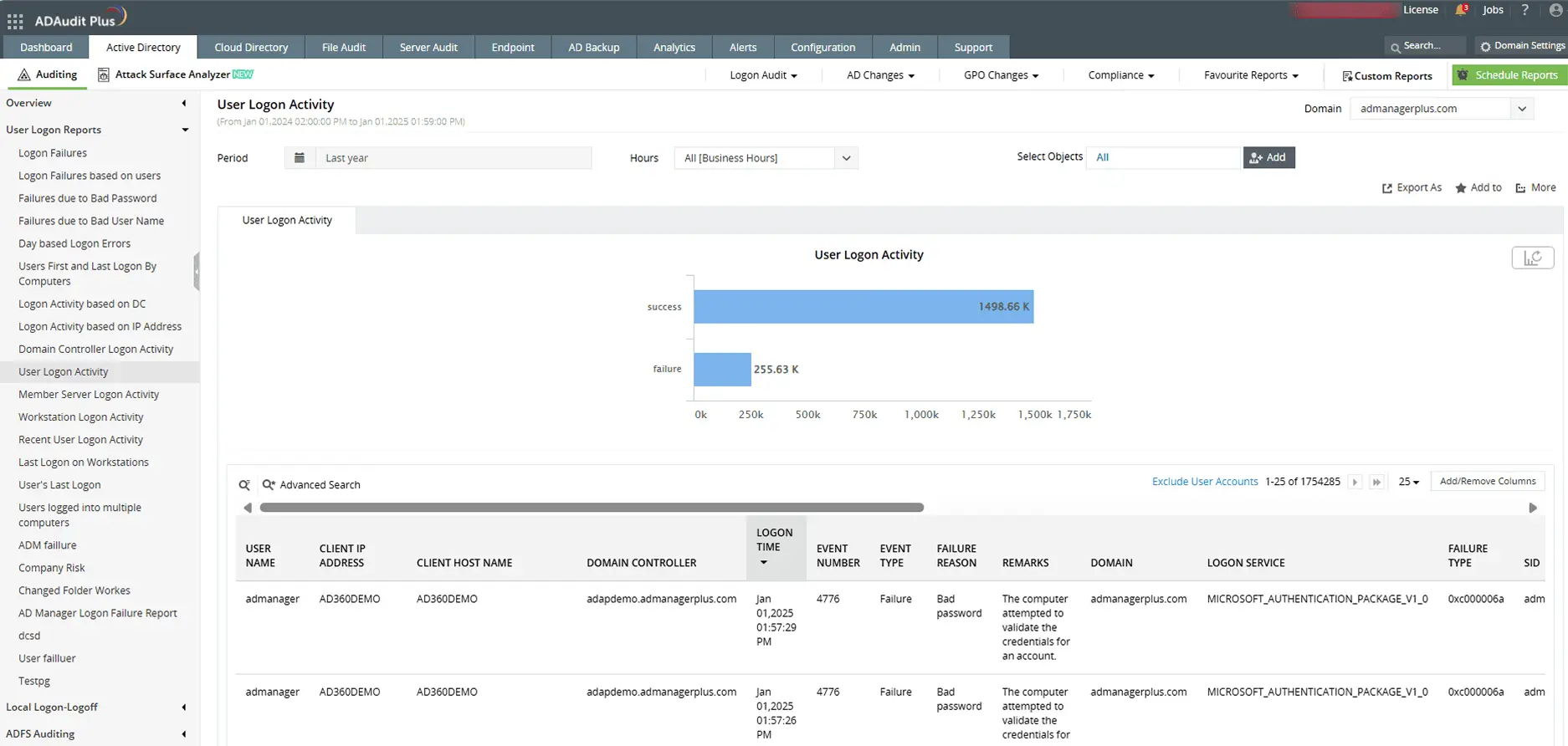This screenshot has width=1568, height=746.
Task: Open the More options
Action: tap(1535, 188)
